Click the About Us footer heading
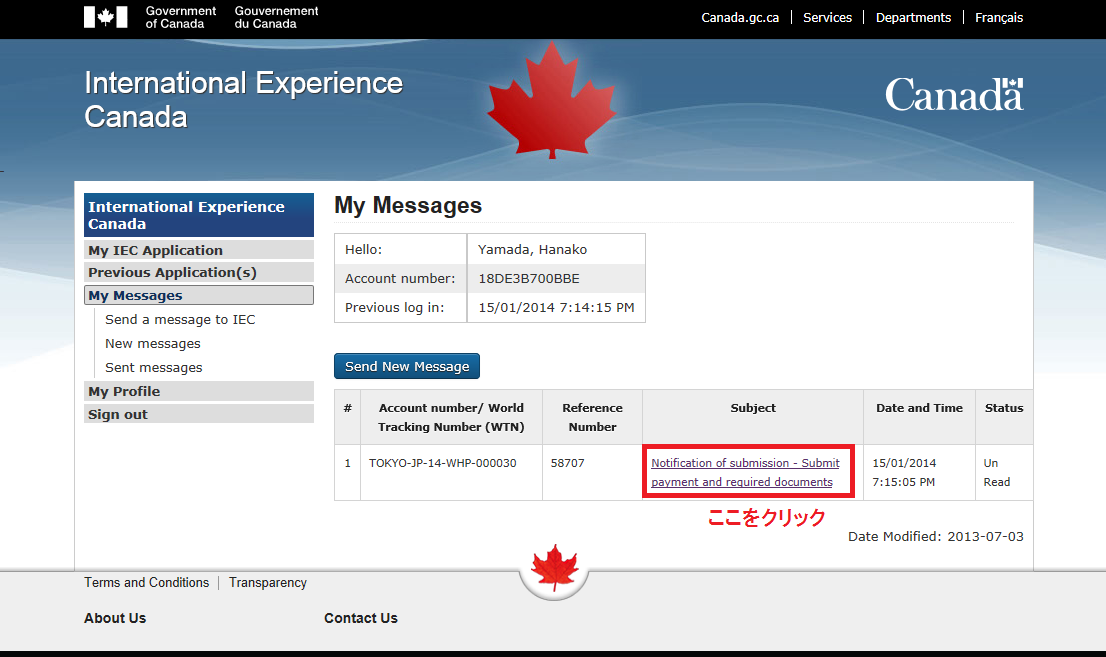This screenshot has height=657, width=1106. 115,618
